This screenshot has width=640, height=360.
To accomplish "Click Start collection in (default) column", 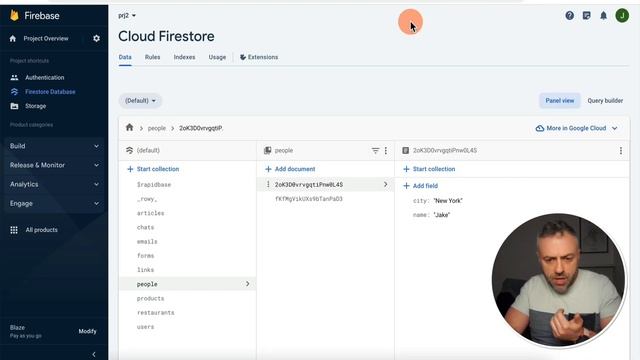I will tap(153, 169).
